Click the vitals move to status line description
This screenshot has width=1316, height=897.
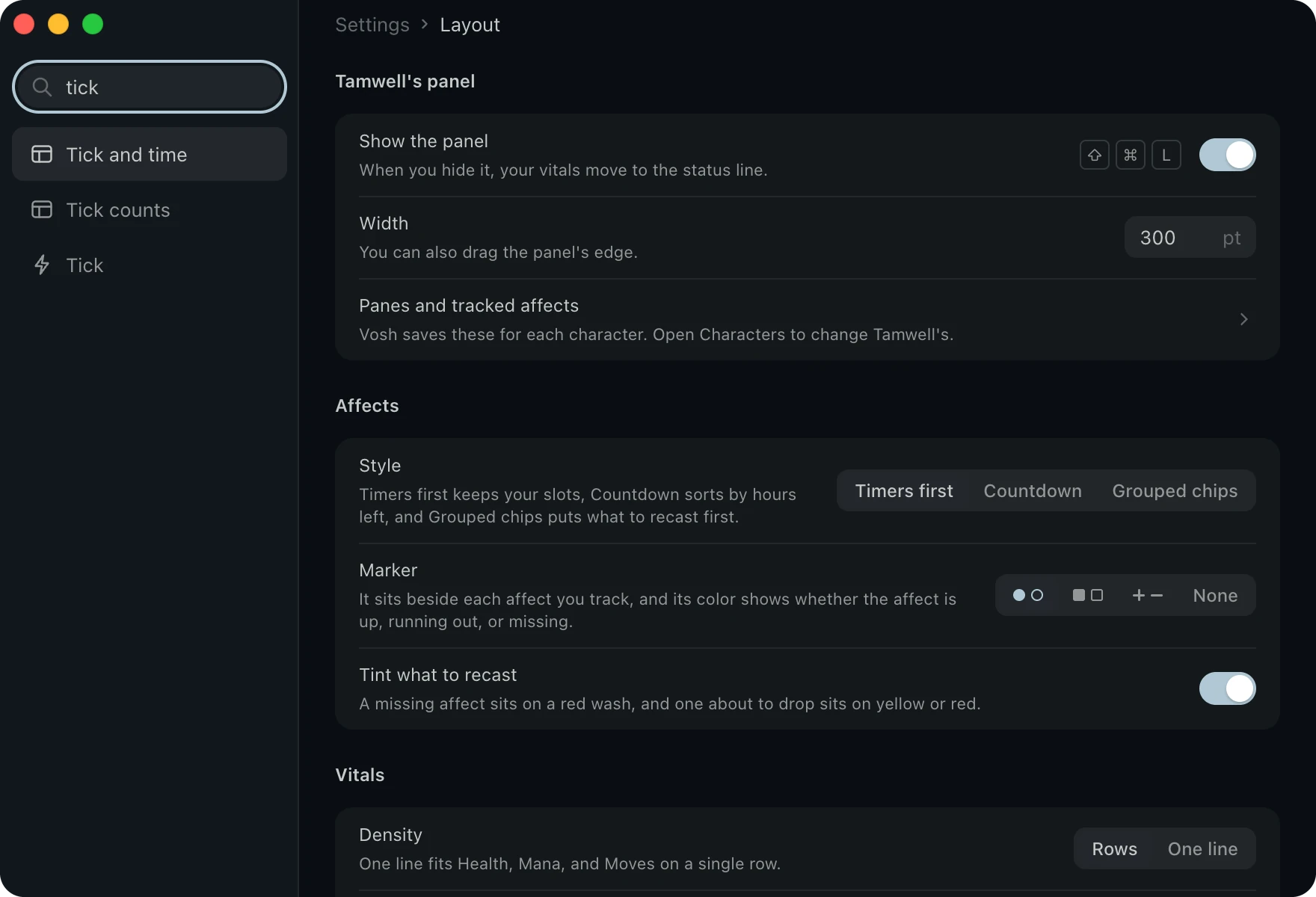[x=563, y=170]
